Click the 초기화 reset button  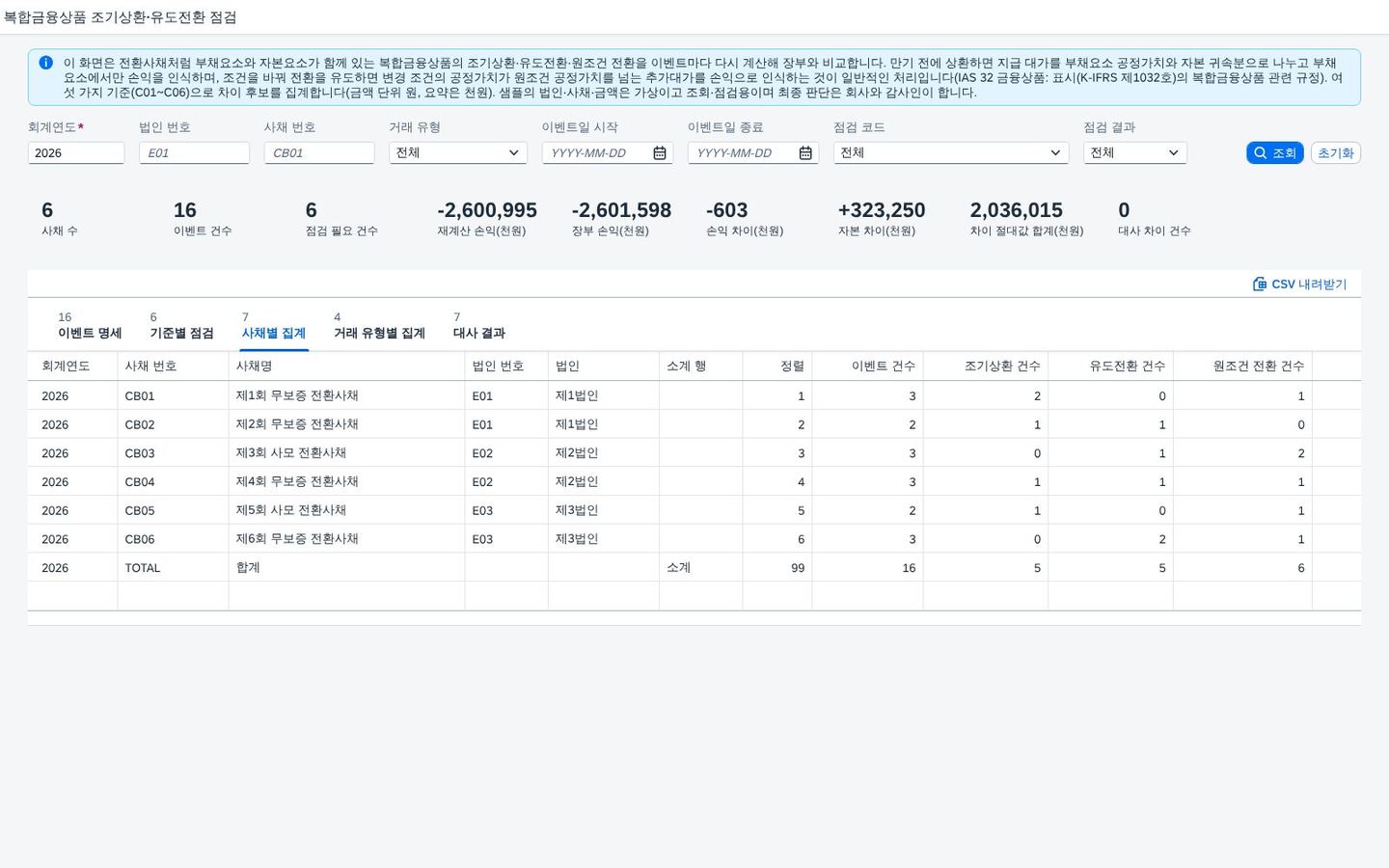(1336, 153)
